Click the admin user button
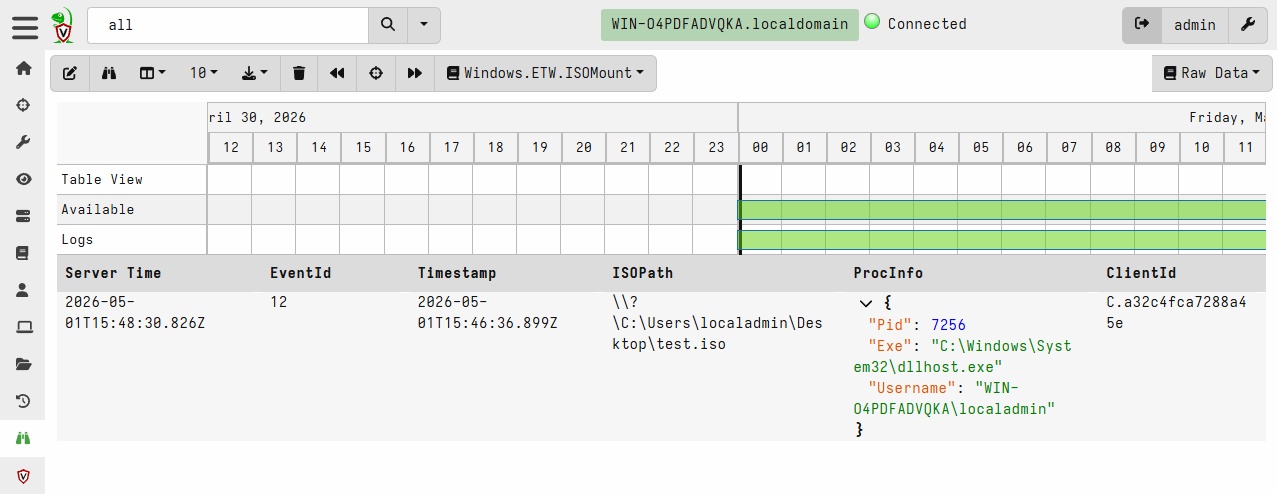 (1194, 25)
